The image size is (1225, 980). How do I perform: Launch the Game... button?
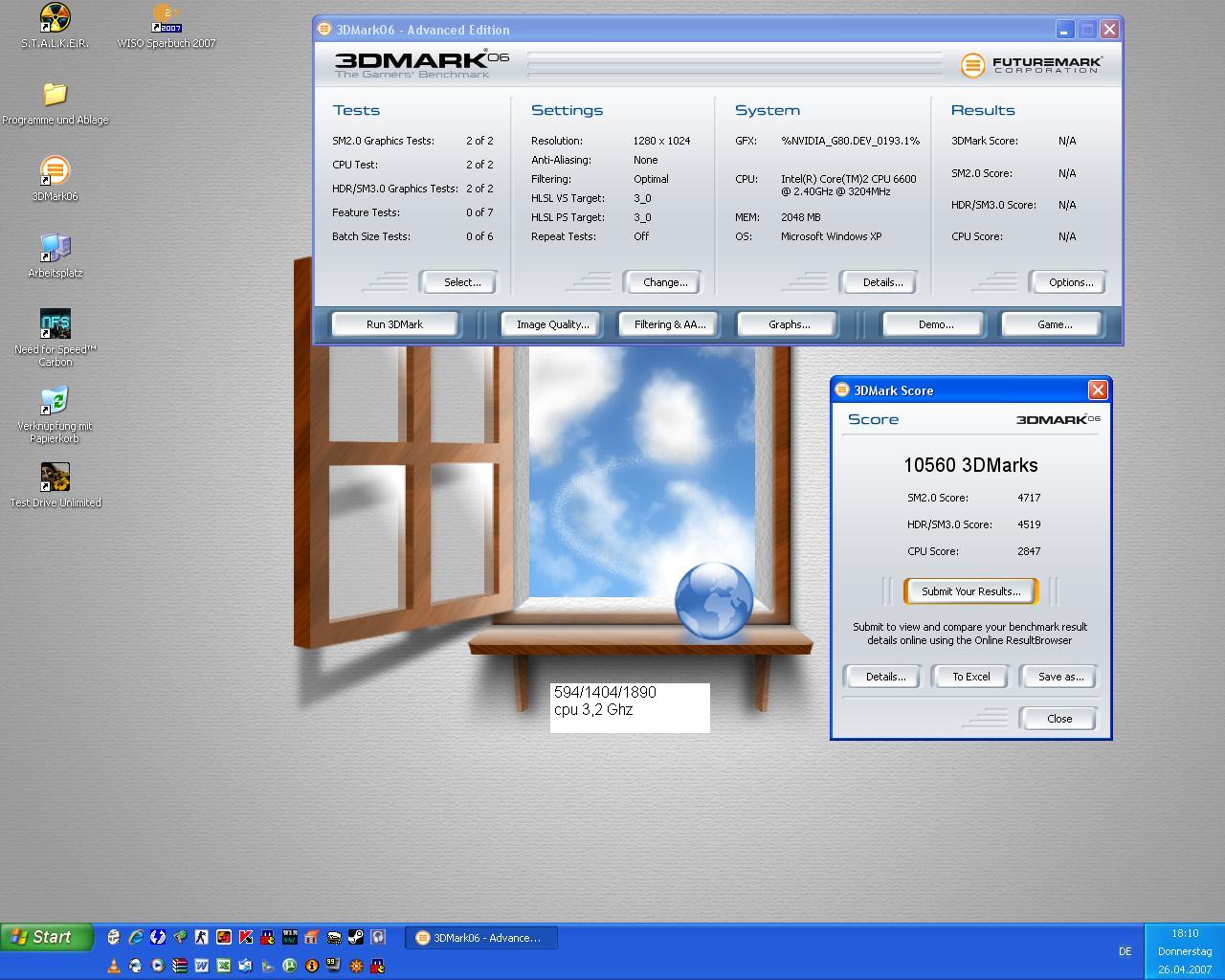[1054, 324]
